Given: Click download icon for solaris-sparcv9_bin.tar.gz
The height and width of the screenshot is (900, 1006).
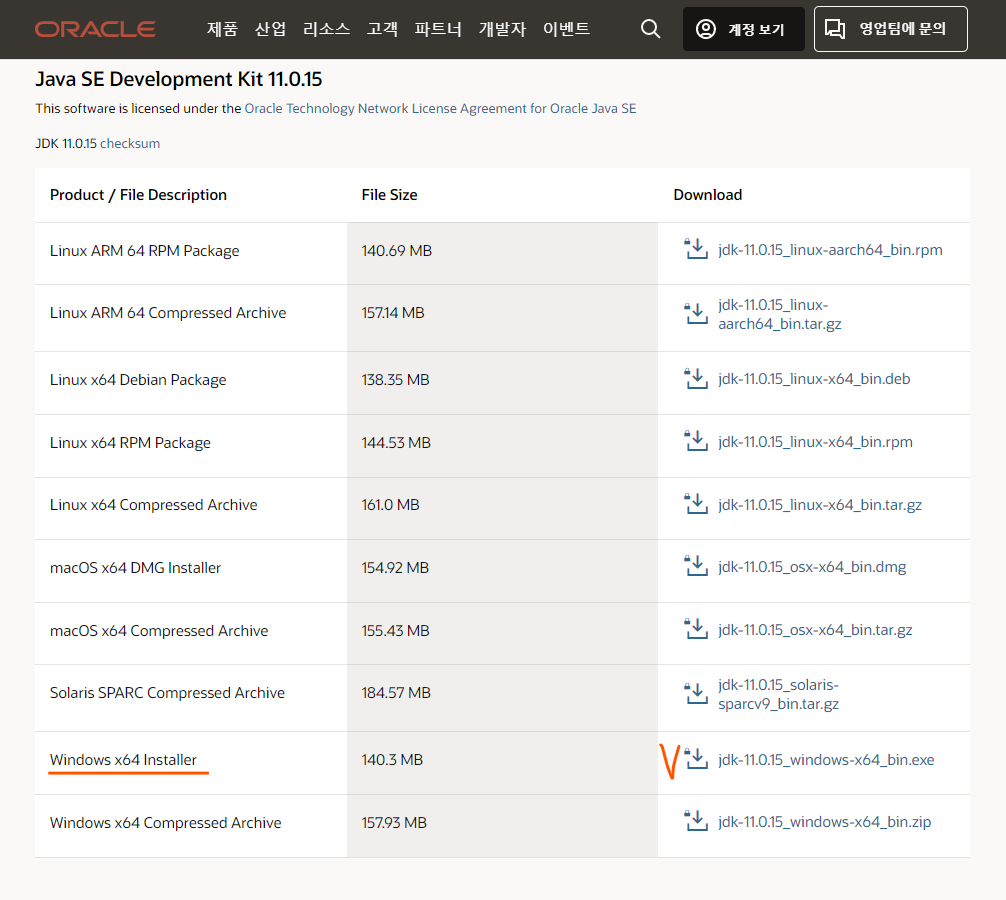Looking at the screenshot, I should click(x=696, y=693).
